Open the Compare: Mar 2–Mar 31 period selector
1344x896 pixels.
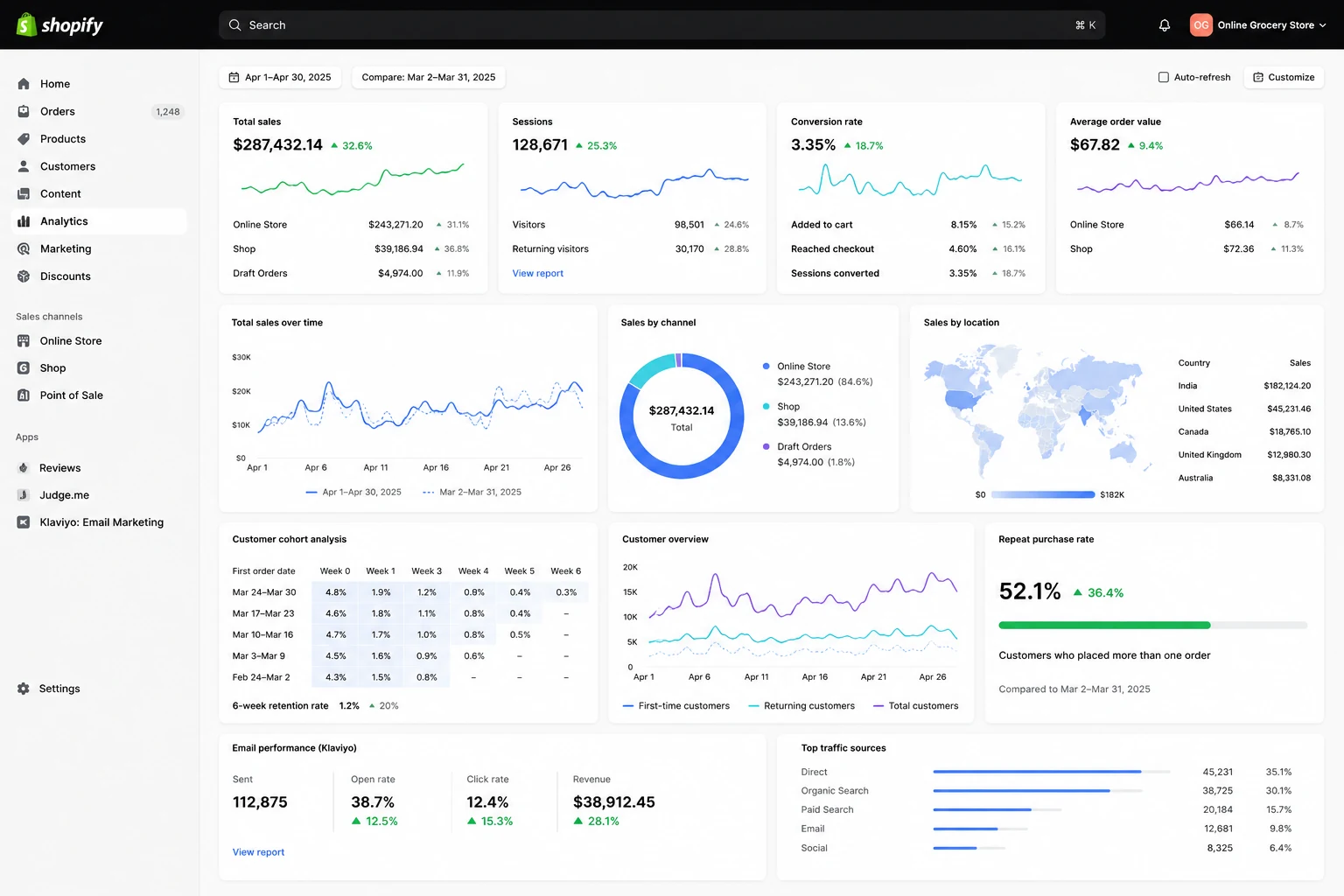click(429, 77)
